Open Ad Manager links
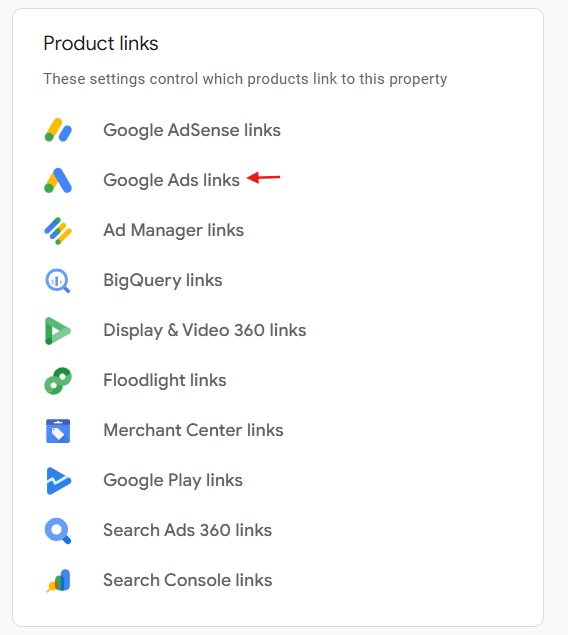The width and height of the screenshot is (568, 635). coord(174,230)
